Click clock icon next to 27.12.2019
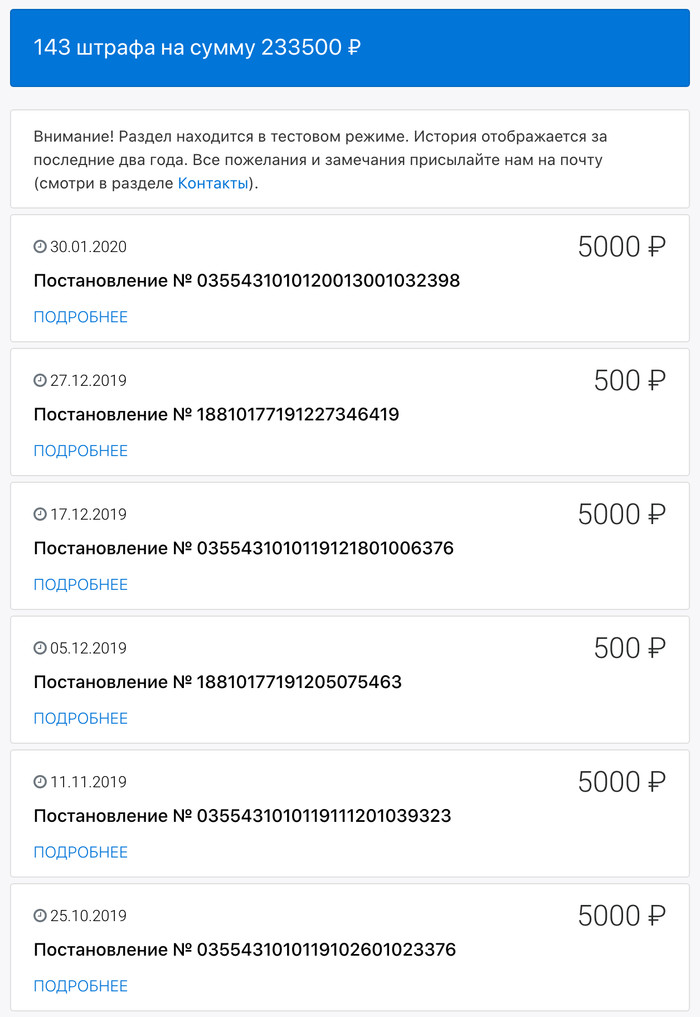This screenshot has width=700, height=1017. coord(40,381)
